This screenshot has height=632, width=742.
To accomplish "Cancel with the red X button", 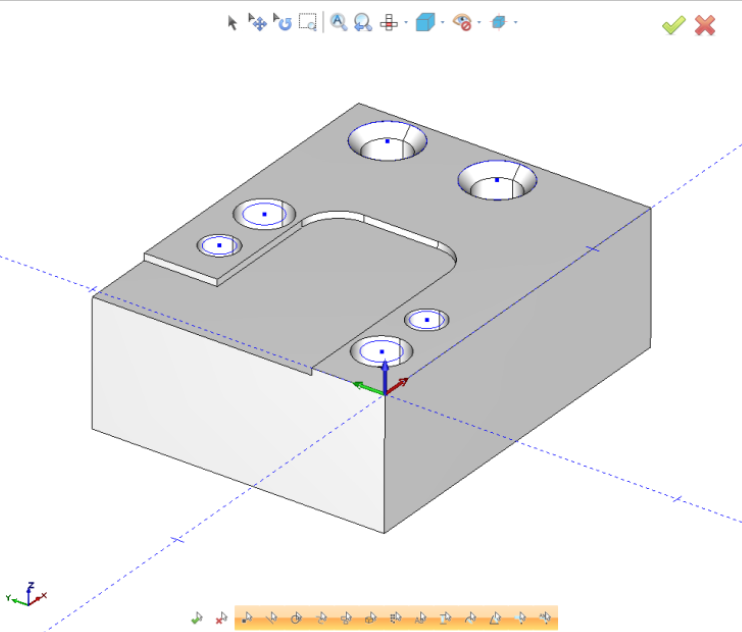I will (x=705, y=25).
